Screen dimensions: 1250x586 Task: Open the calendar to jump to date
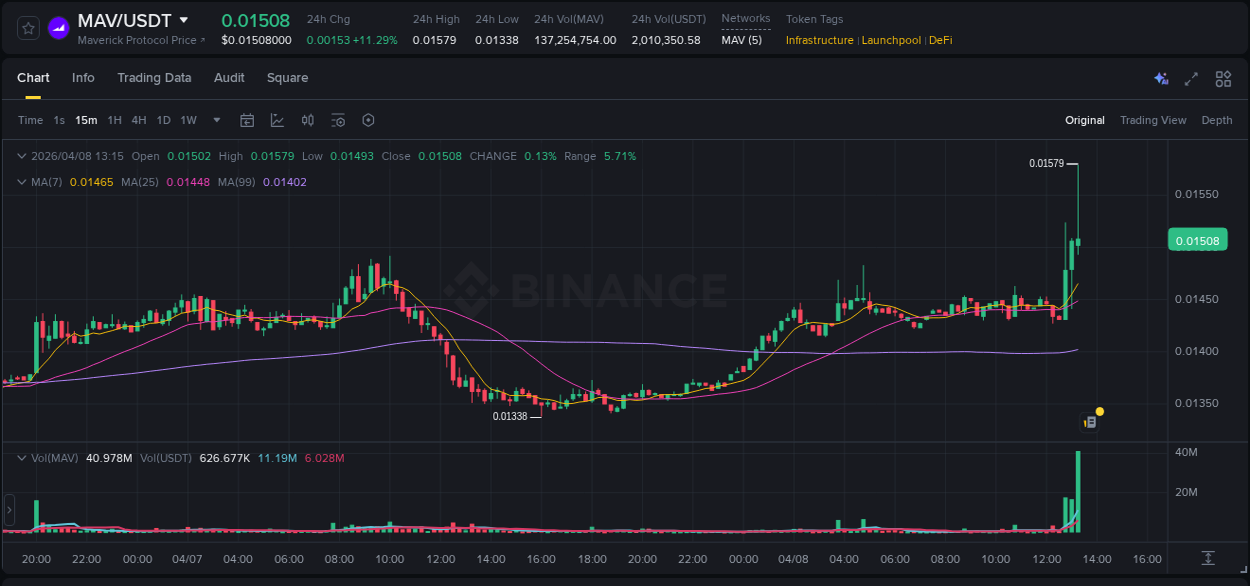(x=247, y=120)
